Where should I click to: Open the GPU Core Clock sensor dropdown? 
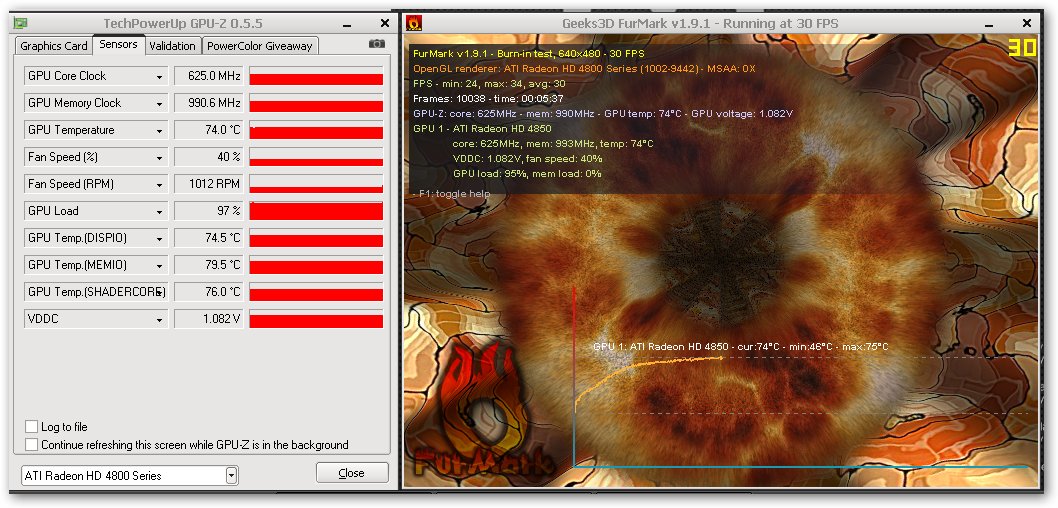(x=159, y=77)
